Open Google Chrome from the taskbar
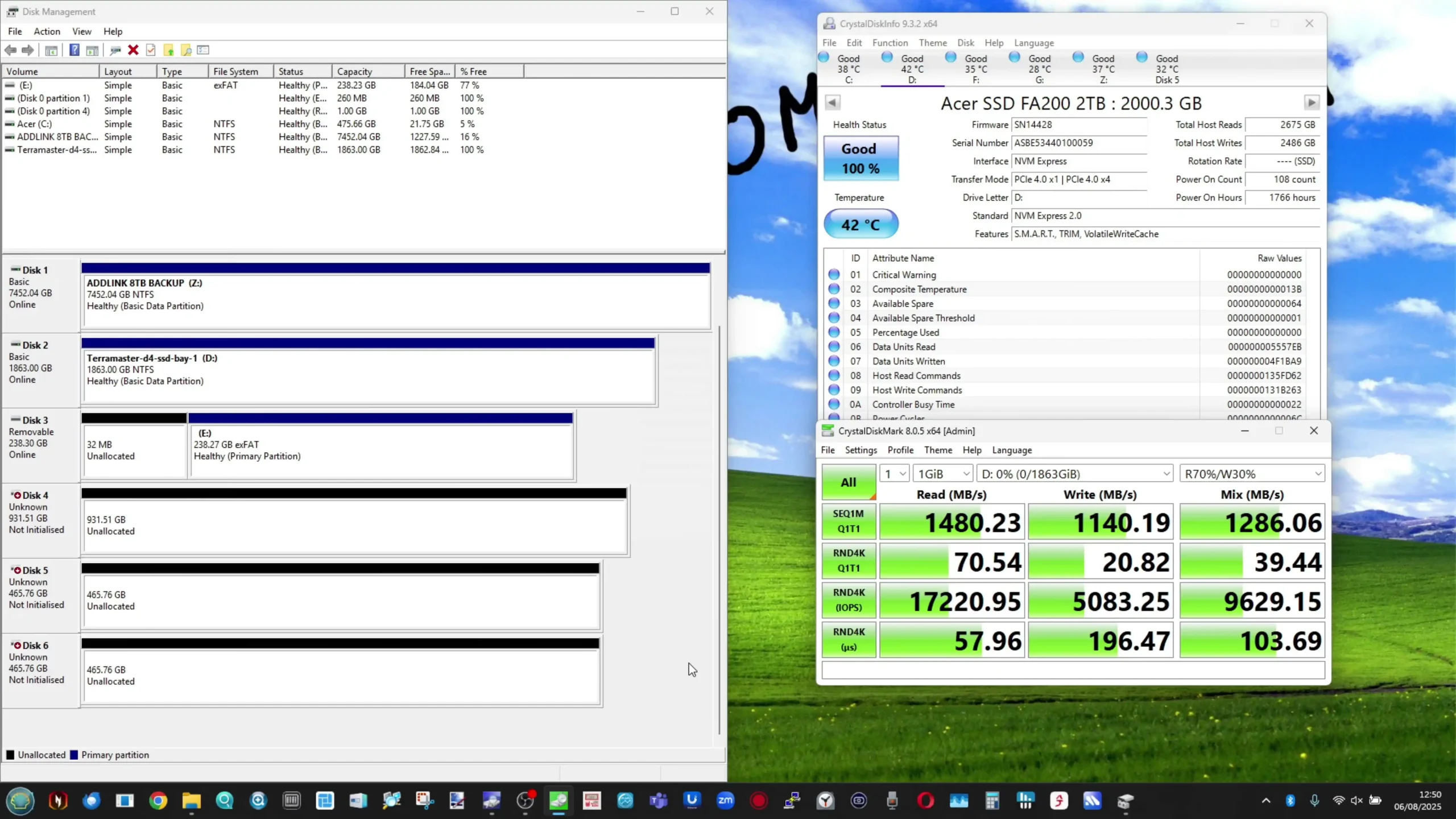The height and width of the screenshot is (819, 1456). [158, 801]
